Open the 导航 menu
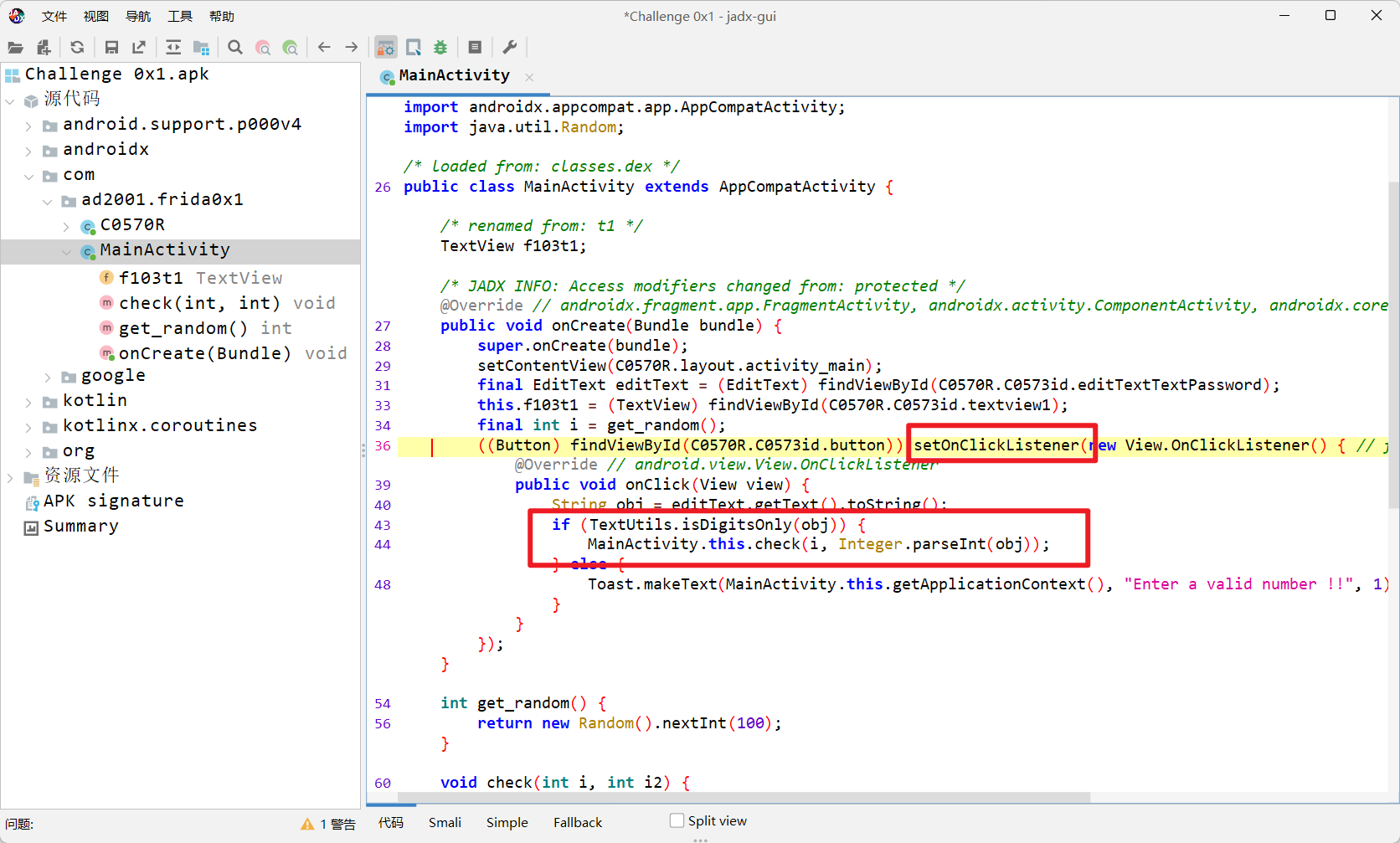The width and height of the screenshot is (1400, 843). pyautogui.click(x=138, y=16)
